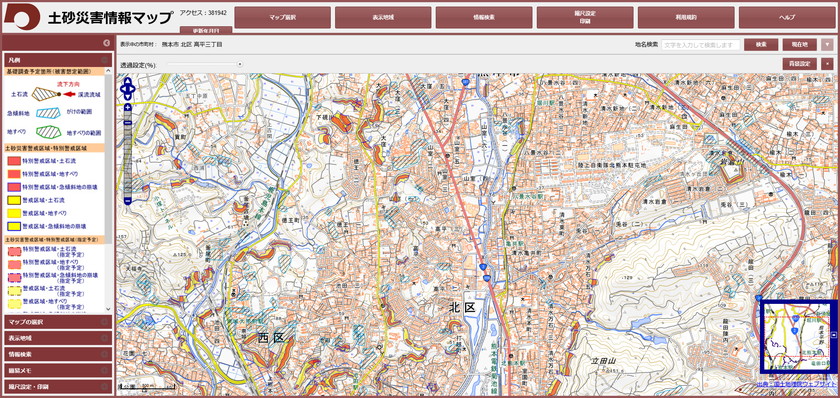Screen dimensions: 840x398
Task: Click the 土砂災害情報マップ logo icon
Action: (21, 17)
